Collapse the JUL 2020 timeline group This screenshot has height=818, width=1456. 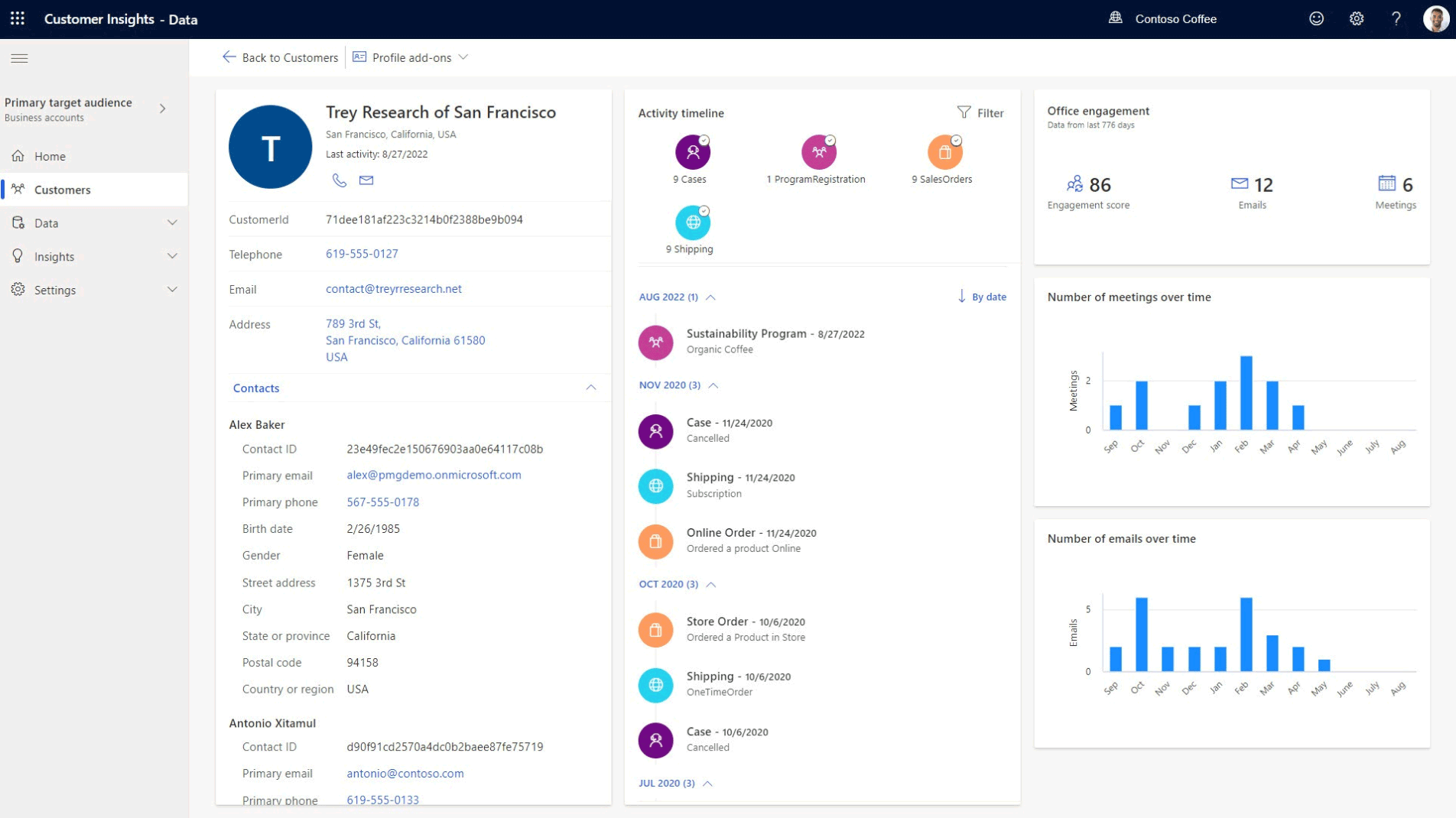pyautogui.click(x=707, y=784)
